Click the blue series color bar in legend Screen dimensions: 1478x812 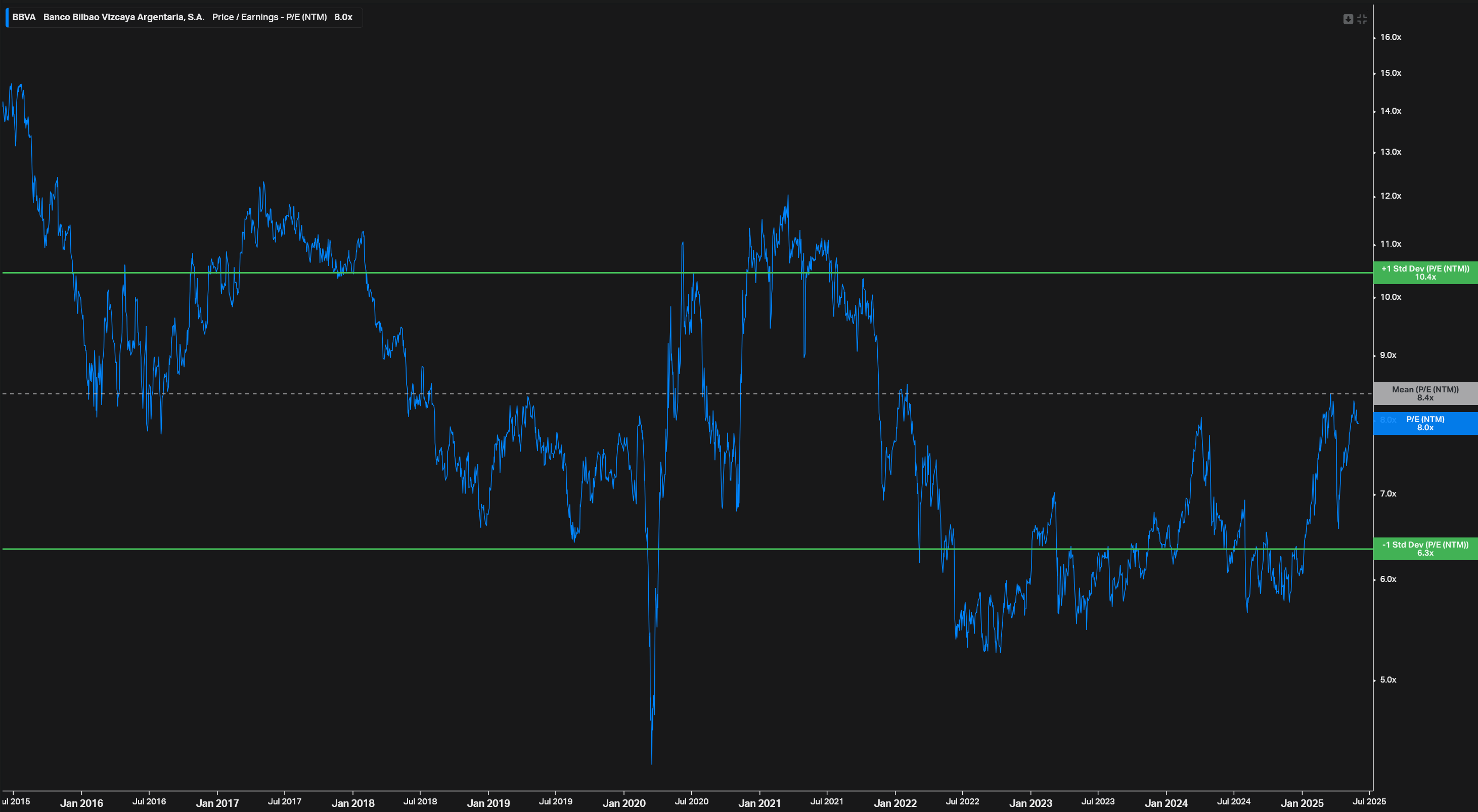(7, 17)
